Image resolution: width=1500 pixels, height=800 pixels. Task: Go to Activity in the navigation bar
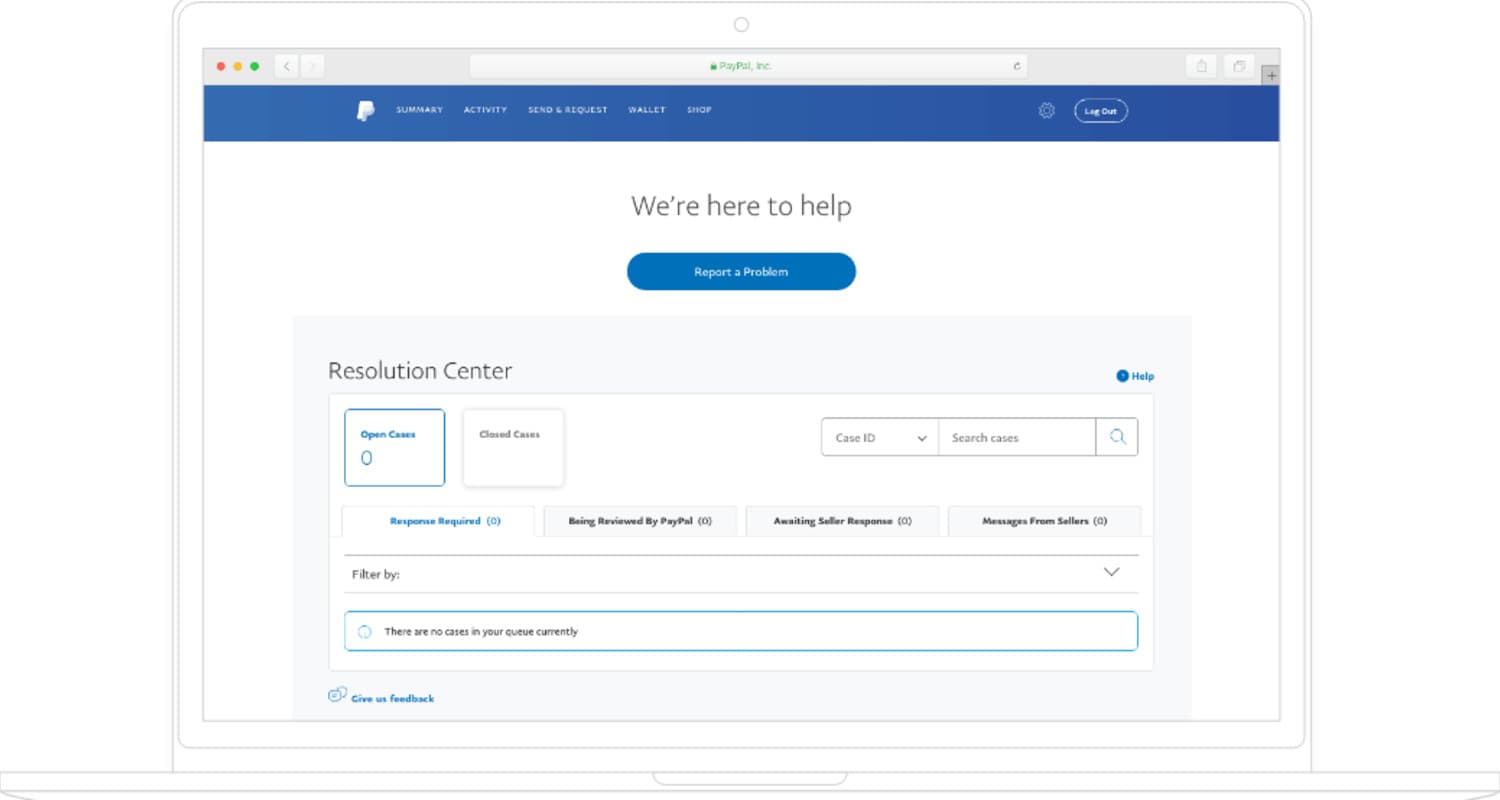(485, 110)
